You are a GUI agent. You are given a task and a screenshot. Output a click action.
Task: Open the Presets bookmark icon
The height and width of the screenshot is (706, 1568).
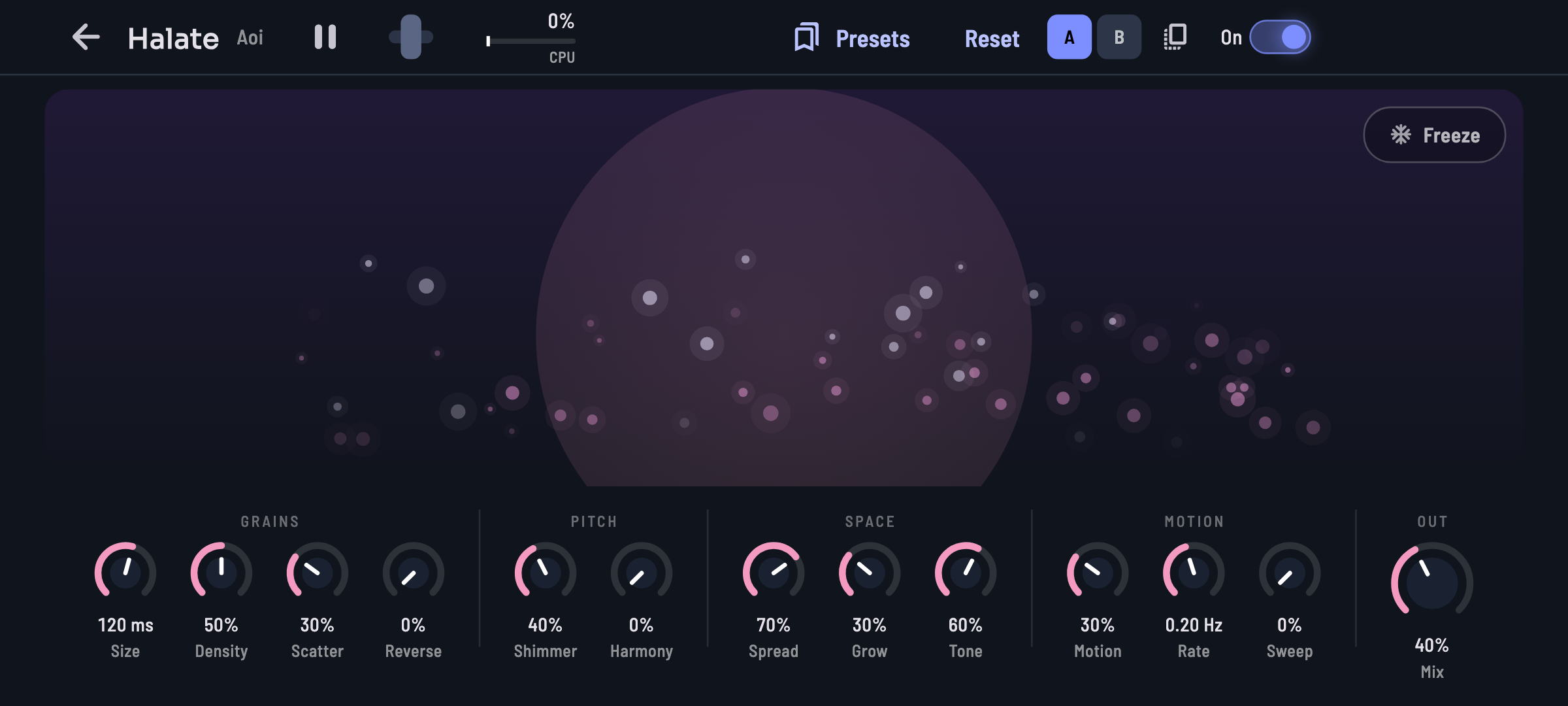(806, 37)
